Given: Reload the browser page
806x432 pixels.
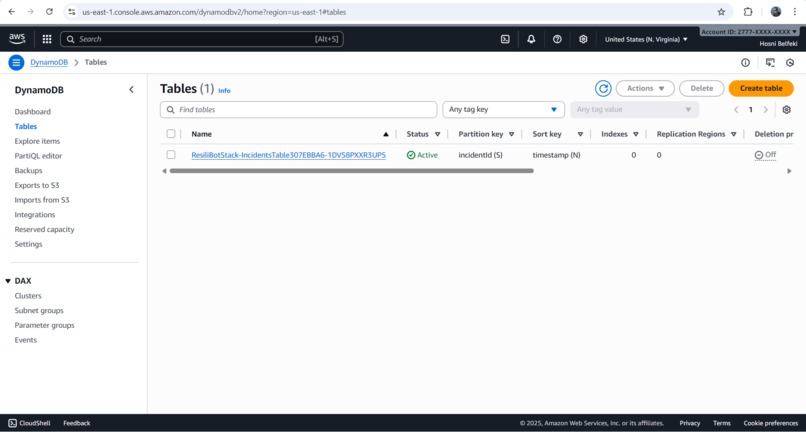Looking at the screenshot, I should pyautogui.click(x=49, y=11).
